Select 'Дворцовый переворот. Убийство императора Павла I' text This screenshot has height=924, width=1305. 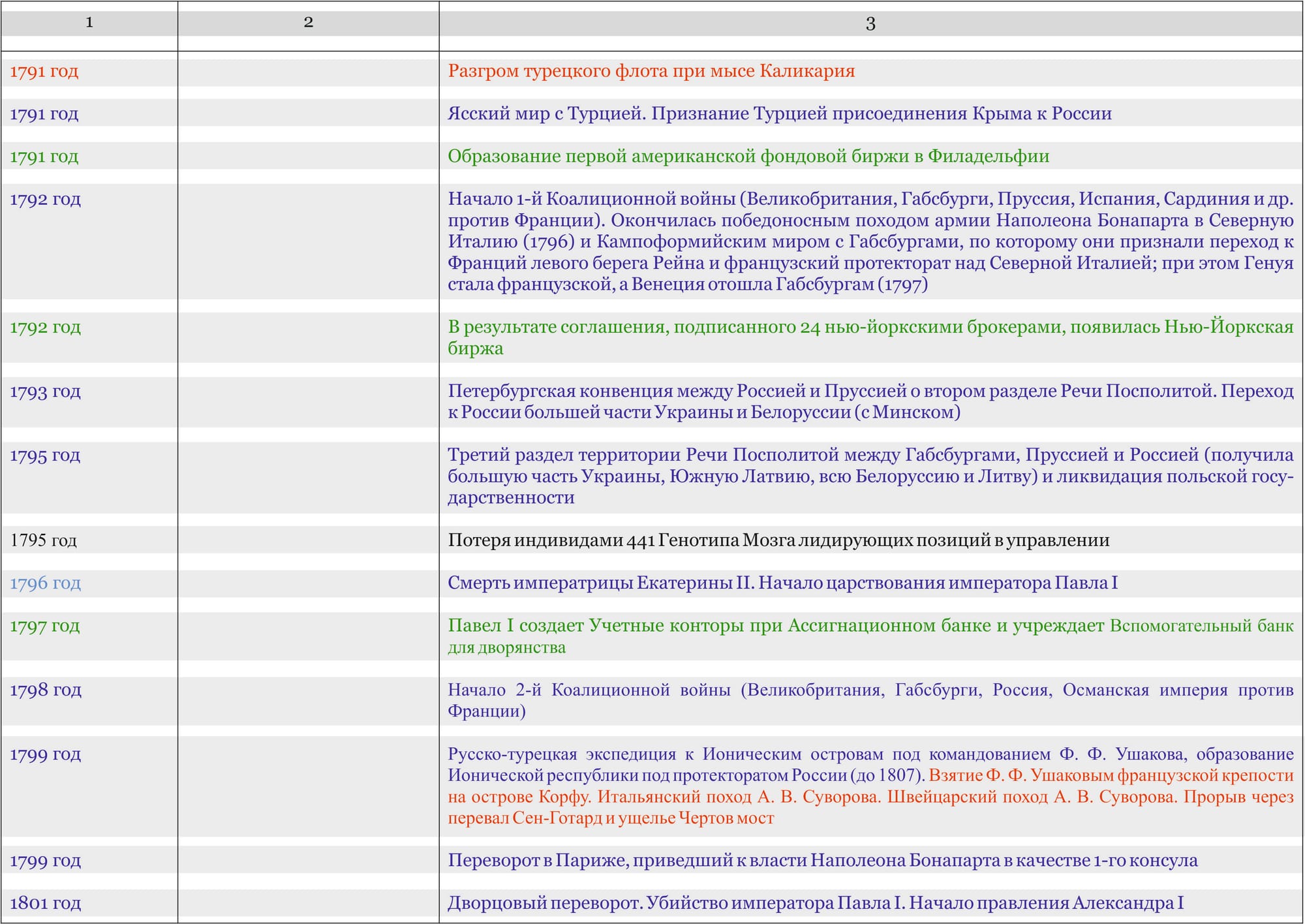[816, 903]
